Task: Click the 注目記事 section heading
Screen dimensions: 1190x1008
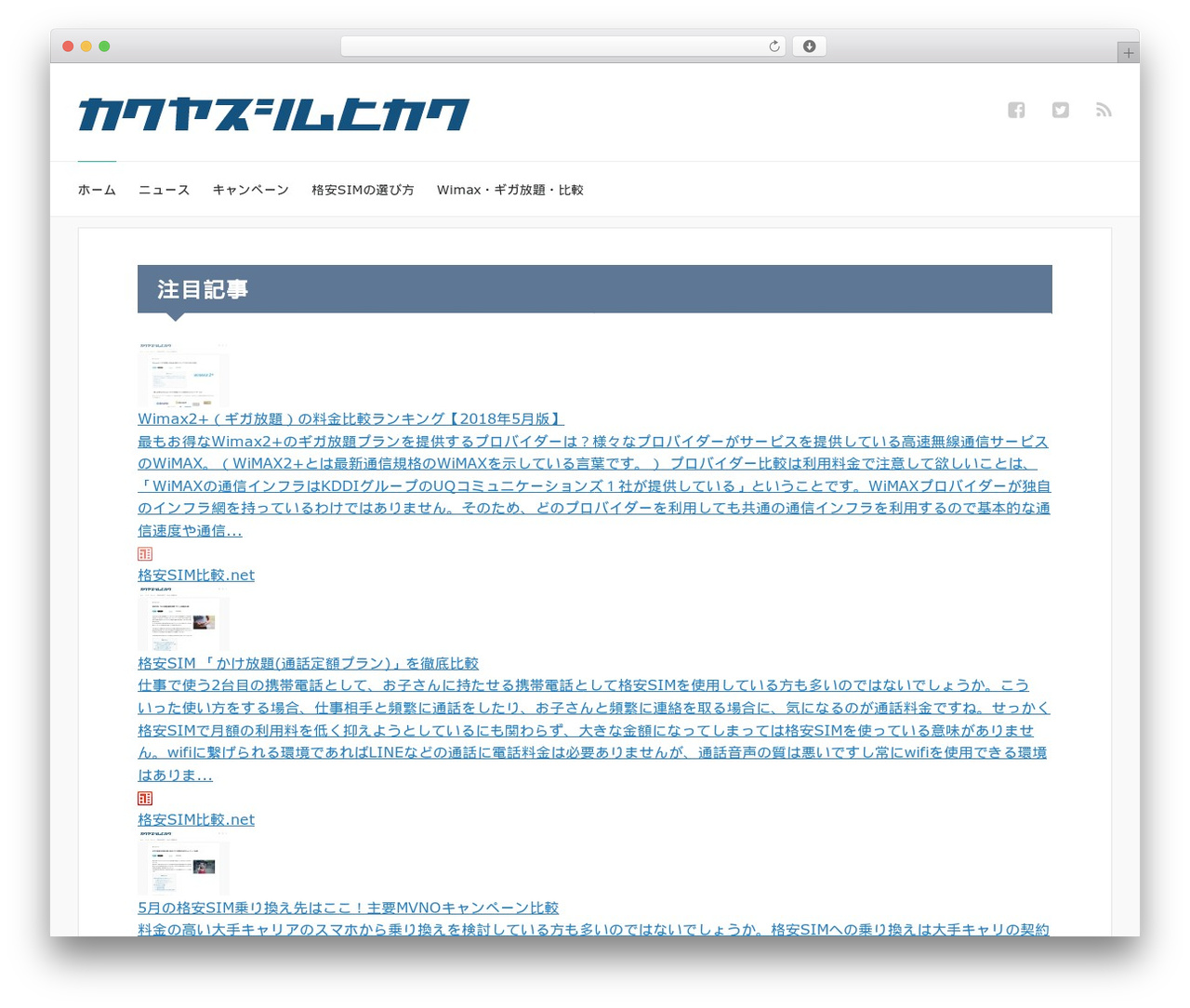Action: click(x=595, y=289)
